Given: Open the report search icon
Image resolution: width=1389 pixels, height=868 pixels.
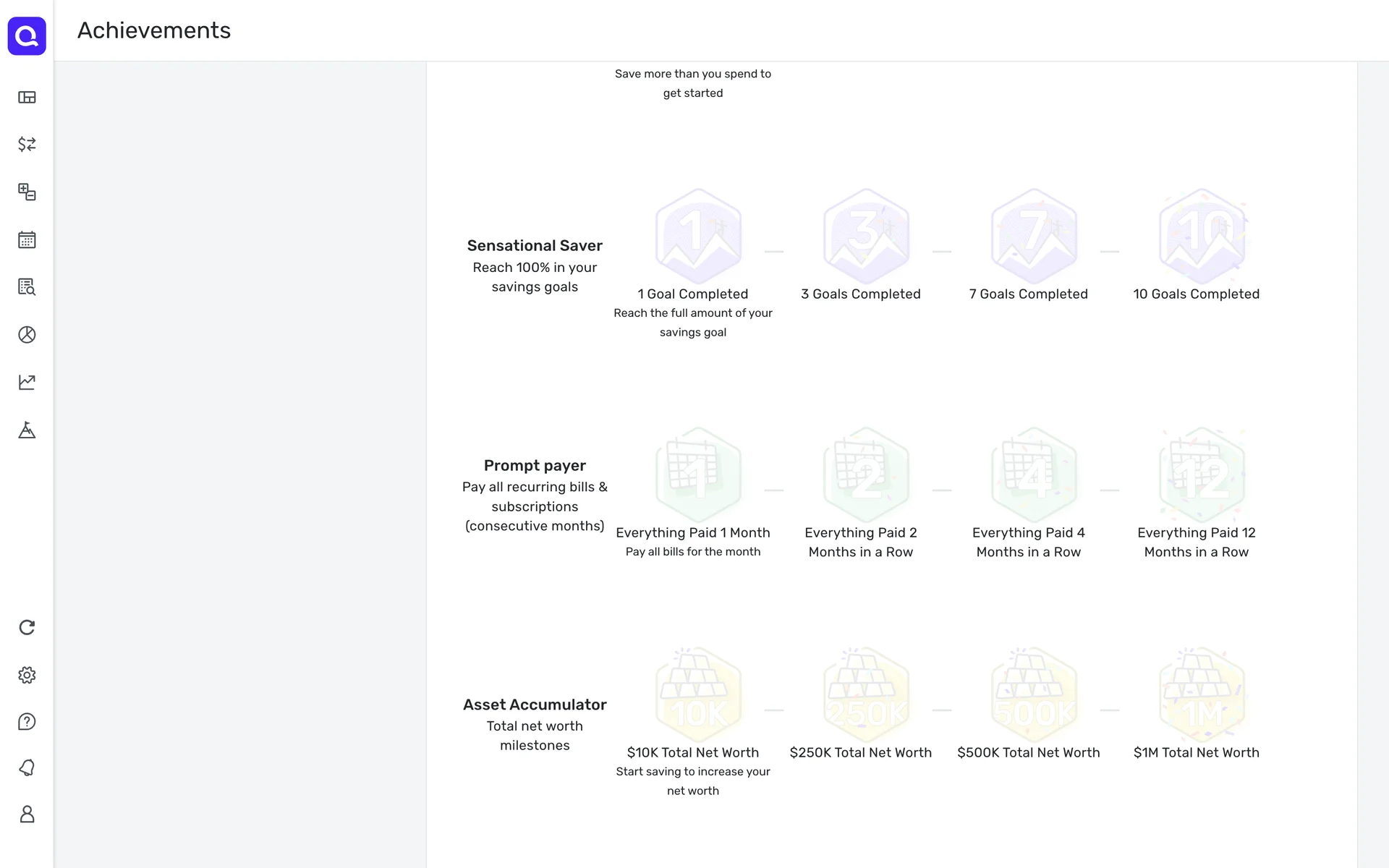Looking at the screenshot, I should pos(27,287).
